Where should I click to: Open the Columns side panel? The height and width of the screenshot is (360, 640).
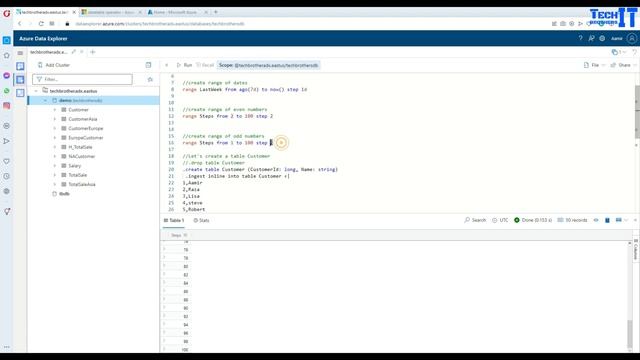point(636,249)
